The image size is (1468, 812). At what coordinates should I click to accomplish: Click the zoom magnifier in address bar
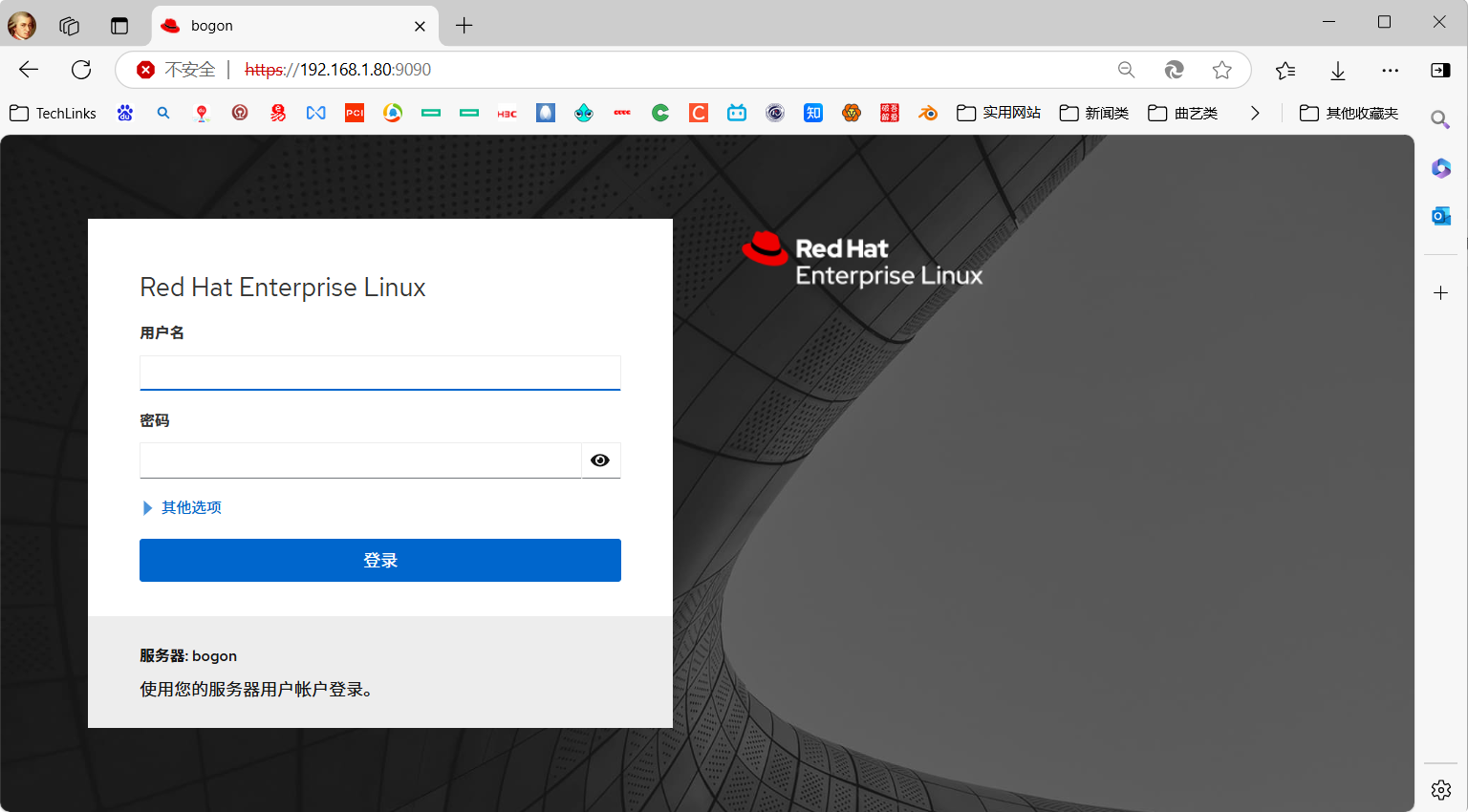coord(1127,70)
